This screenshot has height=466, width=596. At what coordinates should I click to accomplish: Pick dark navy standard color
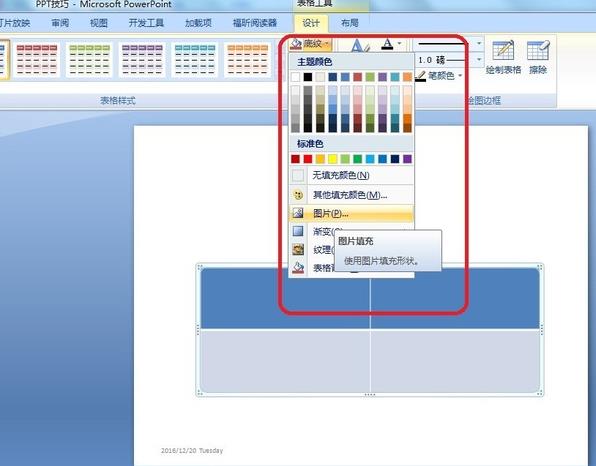[395, 159]
